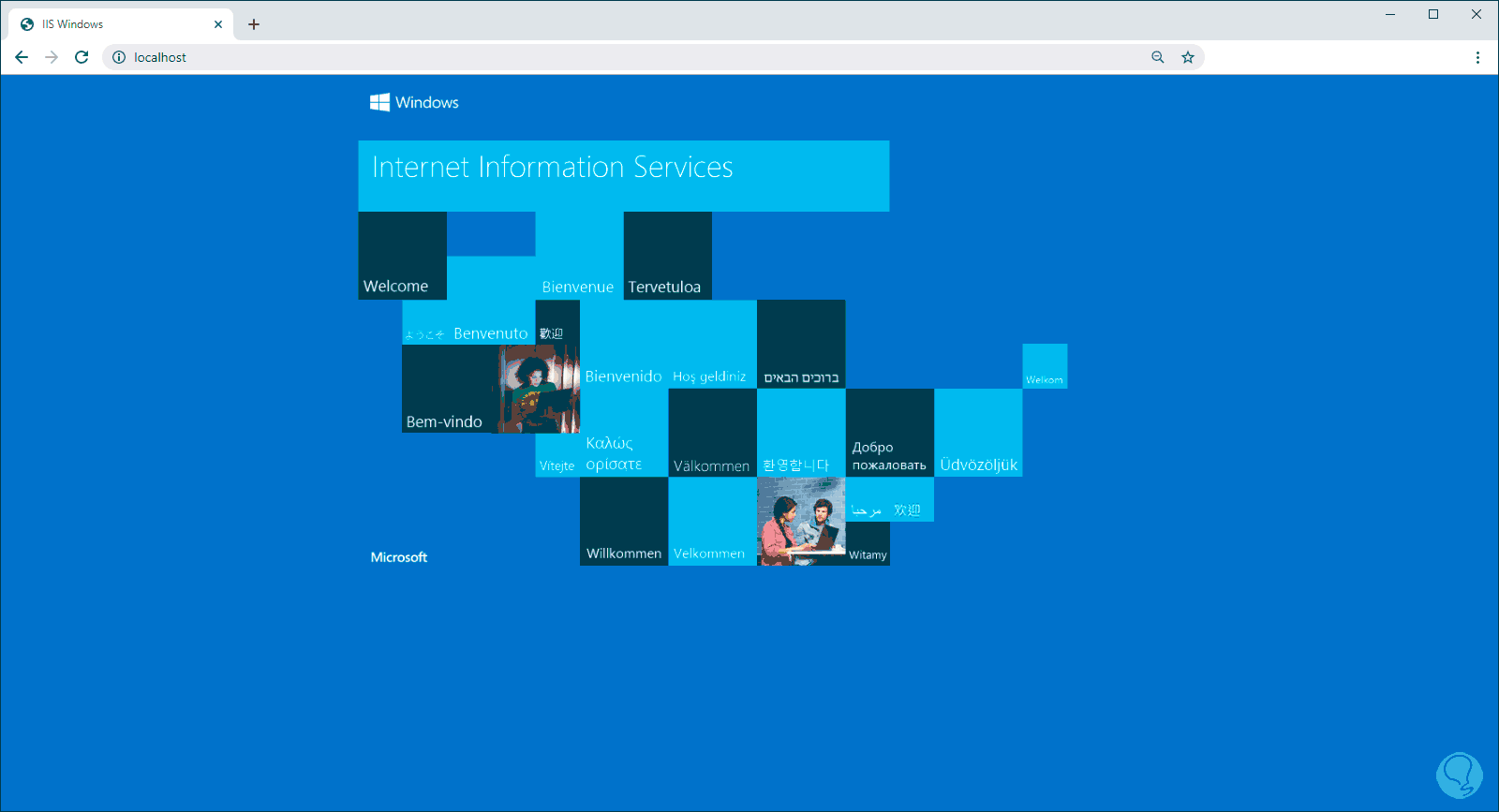The height and width of the screenshot is (812, 1499).
Task: Click the Καλώς ορίσατε text
Action: (614, 453)
